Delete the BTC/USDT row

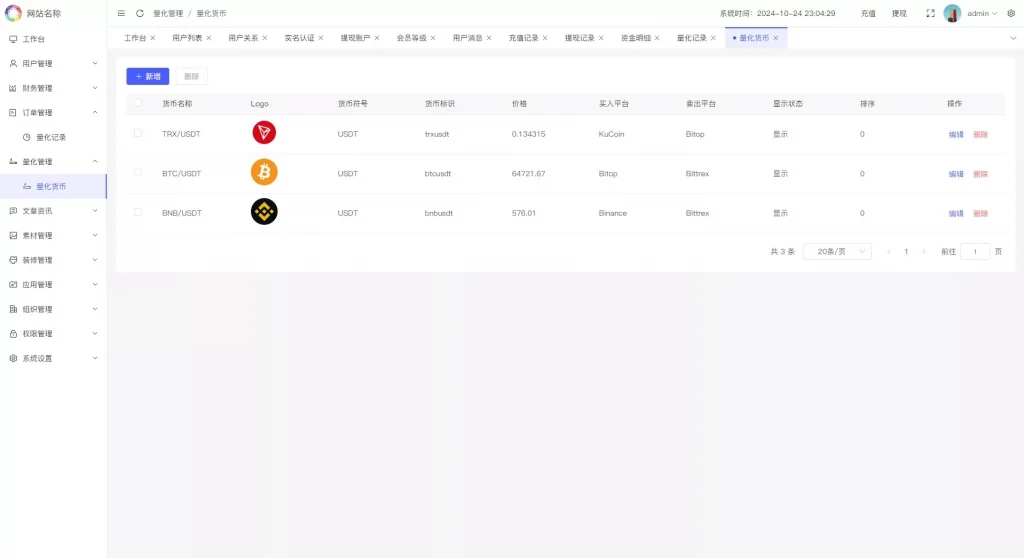[980, 174]
